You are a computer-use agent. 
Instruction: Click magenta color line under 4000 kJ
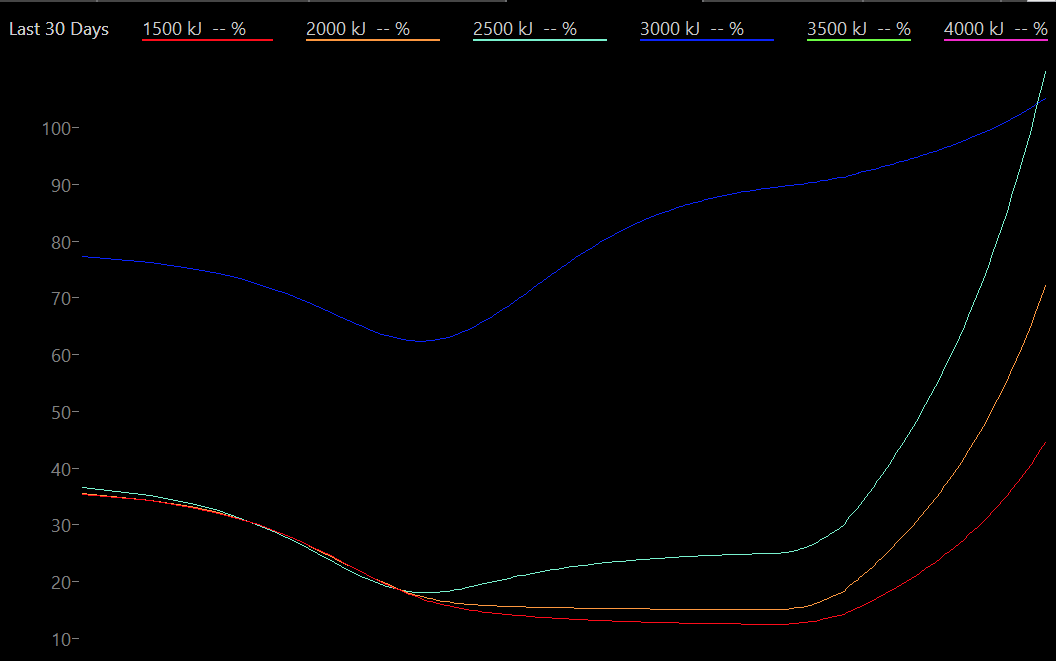tap(995, 40)
